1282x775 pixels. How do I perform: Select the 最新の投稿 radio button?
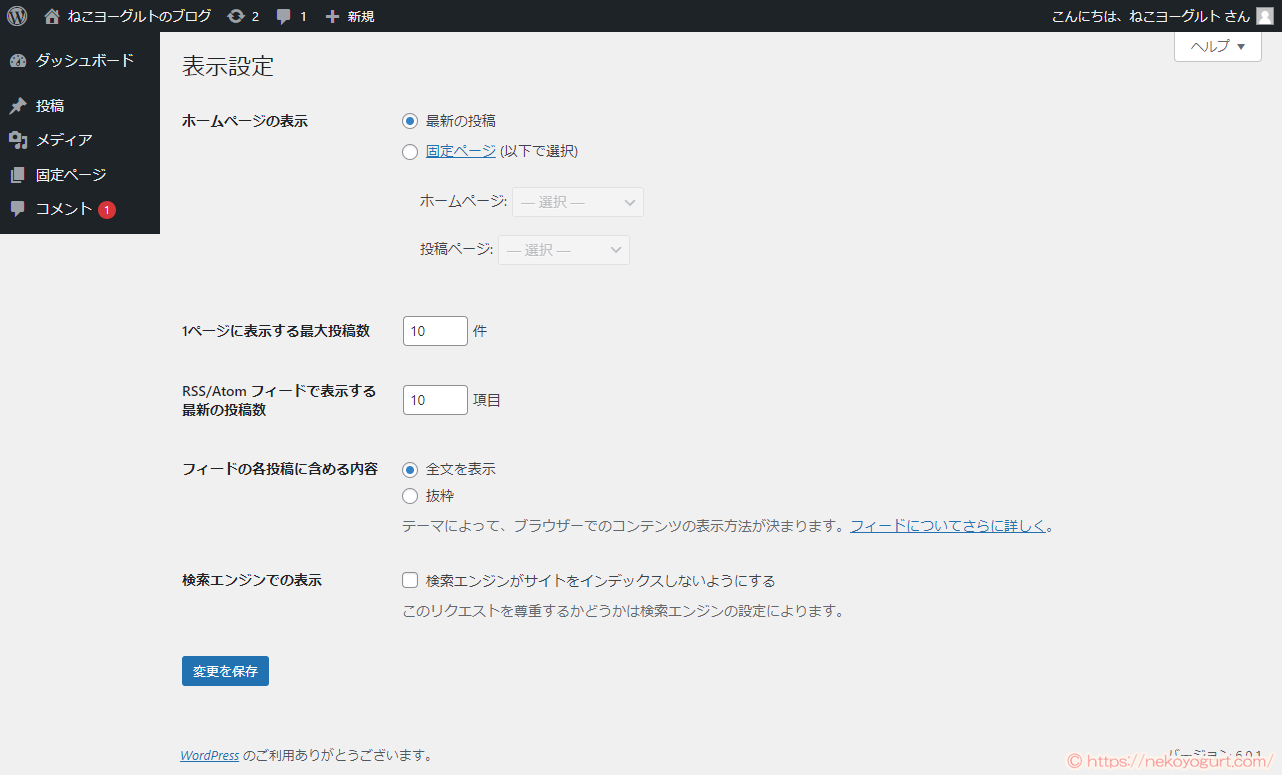click(x=409, y=120)
